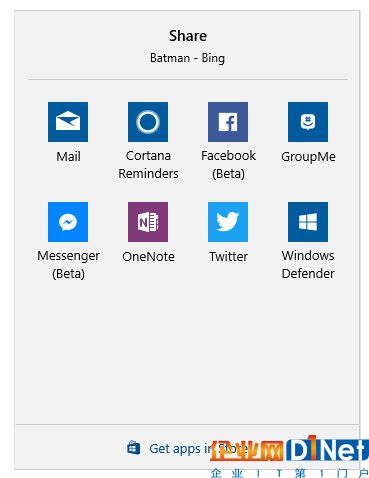Choose the GroupMe app icon
Screen dimensions: 369x478
(x=308, y=122)
